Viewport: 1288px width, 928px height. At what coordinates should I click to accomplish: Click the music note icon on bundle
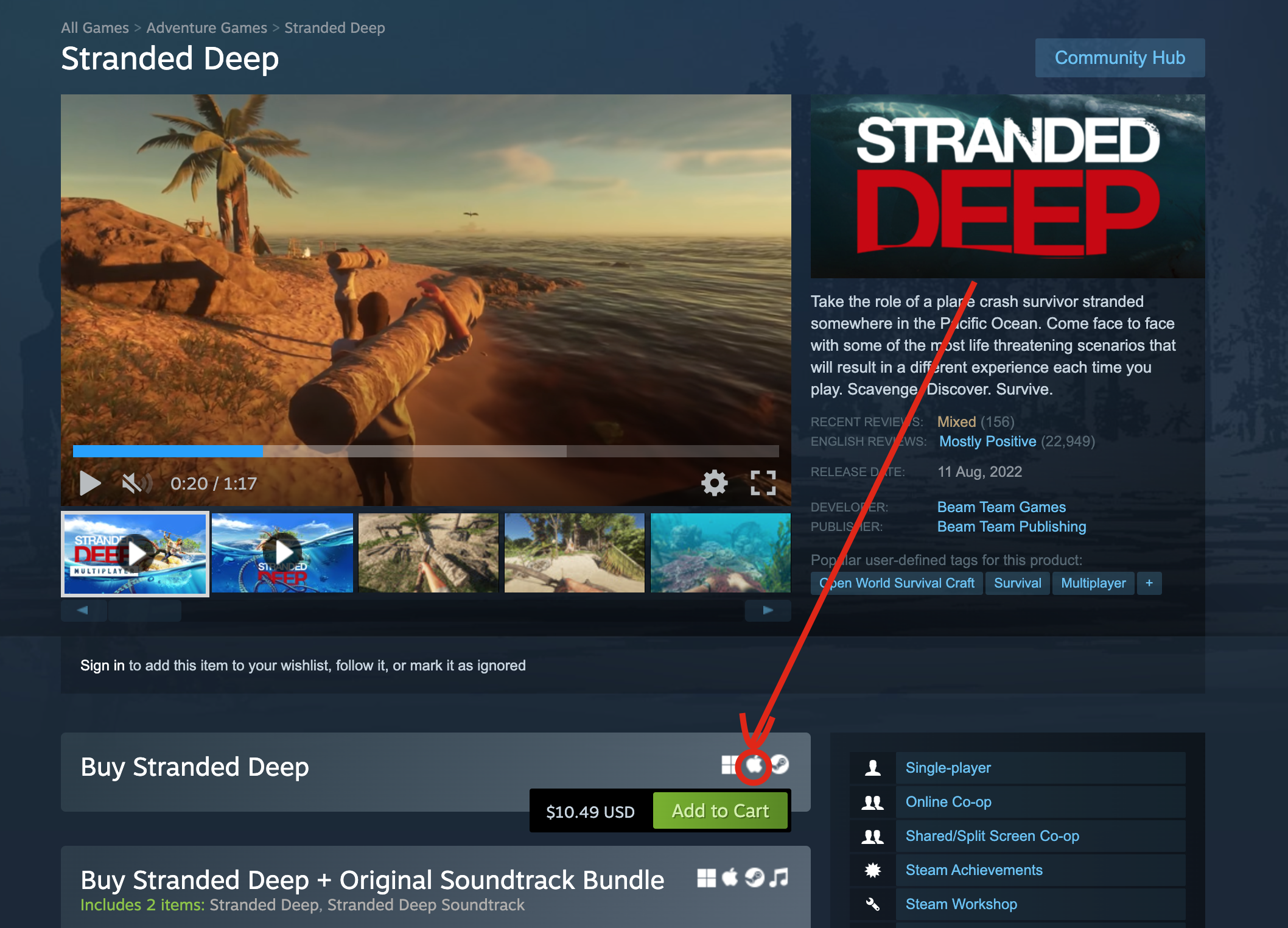(779, 877)
